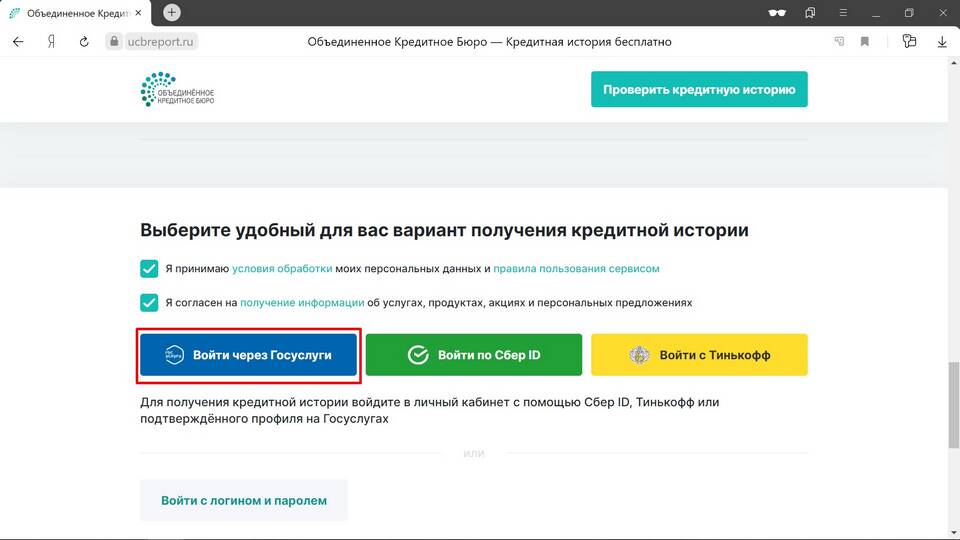Click the Госуслуги logo icon in the blue button
Viewport: 960px width, 540px height.
click(174, 354)
